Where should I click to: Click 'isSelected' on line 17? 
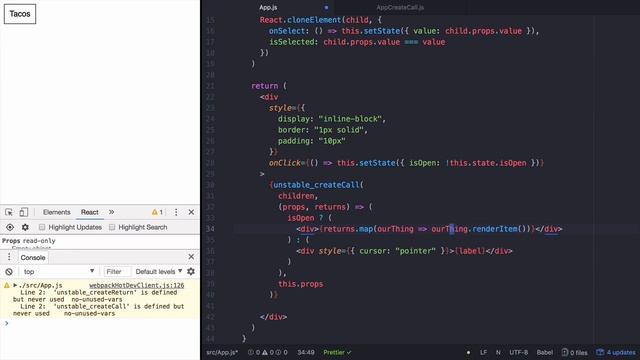pyautogui.click(x=291, y=42)
